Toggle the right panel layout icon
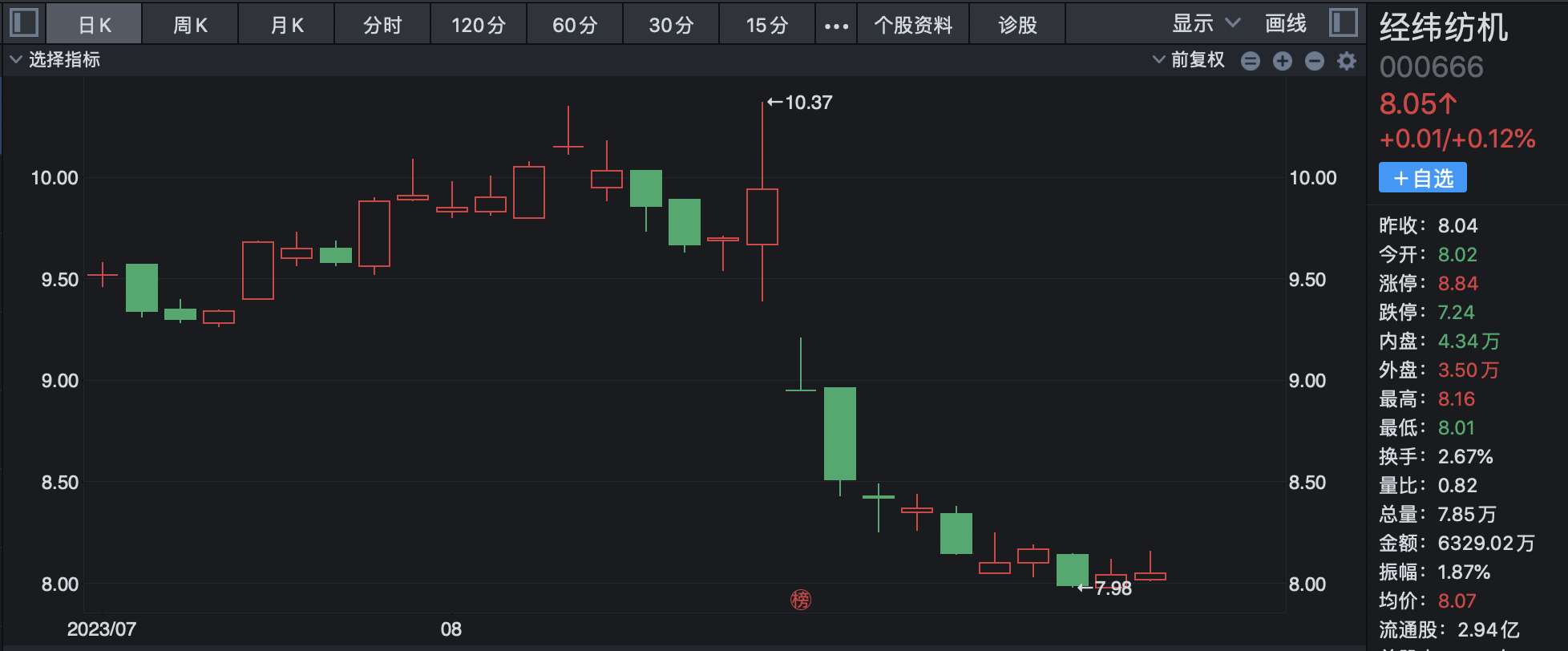1568x651 pixels. [x=1343, y=22]
